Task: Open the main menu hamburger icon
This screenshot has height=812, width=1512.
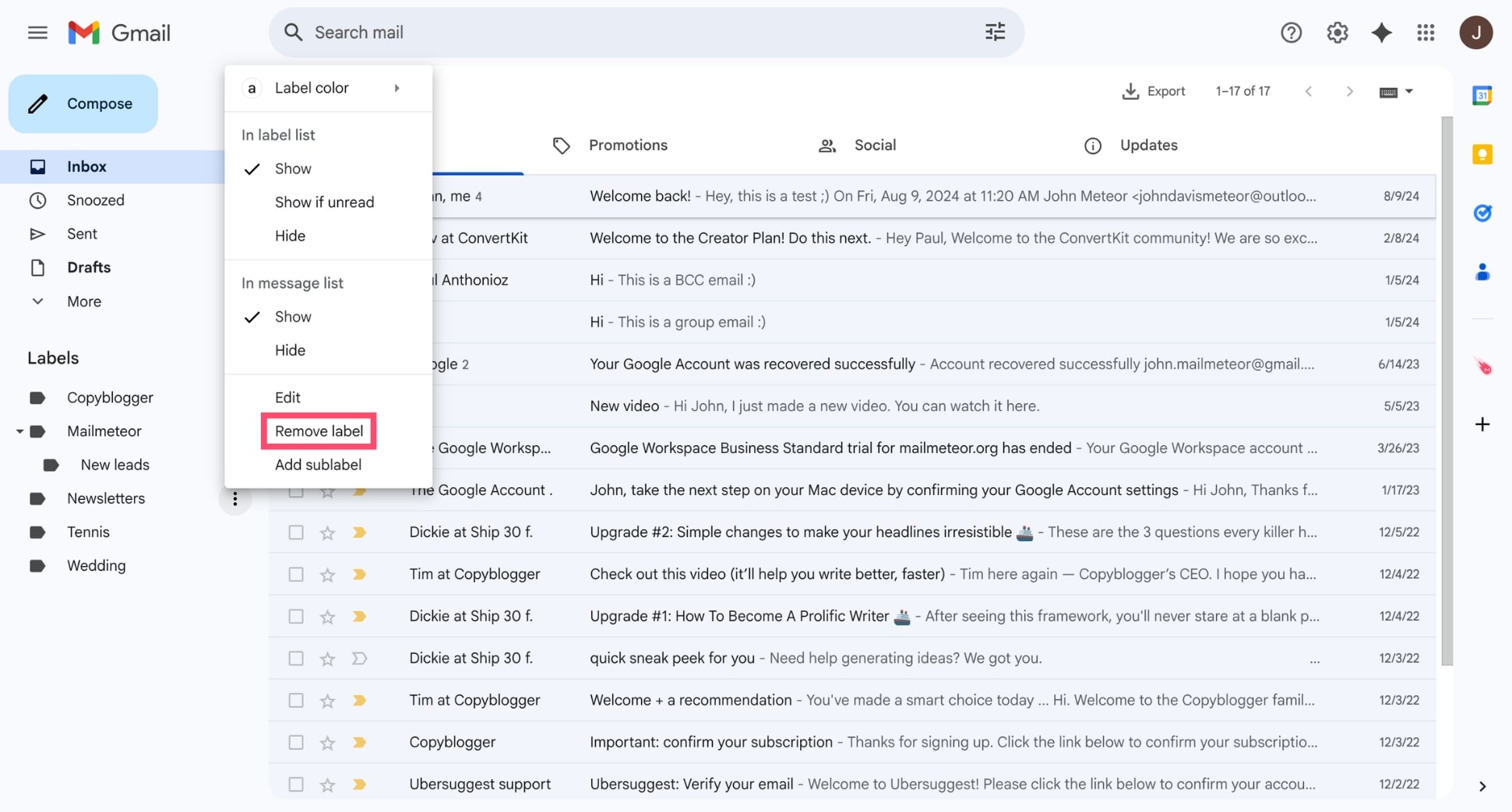Action: pyautogui.click(x=37, y=33)
